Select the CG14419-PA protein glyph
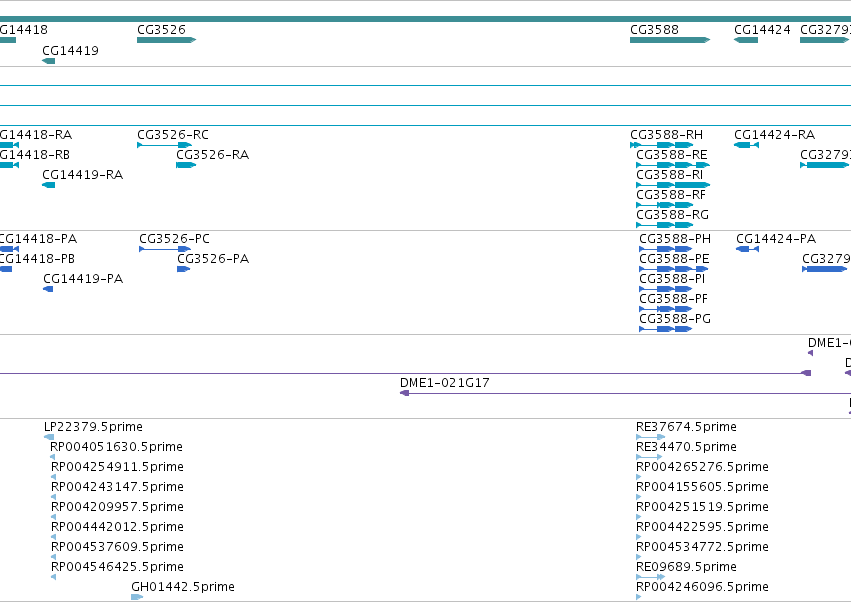Image resolution: width=851 pixels, height=602 pixels. tap(48, 289)
